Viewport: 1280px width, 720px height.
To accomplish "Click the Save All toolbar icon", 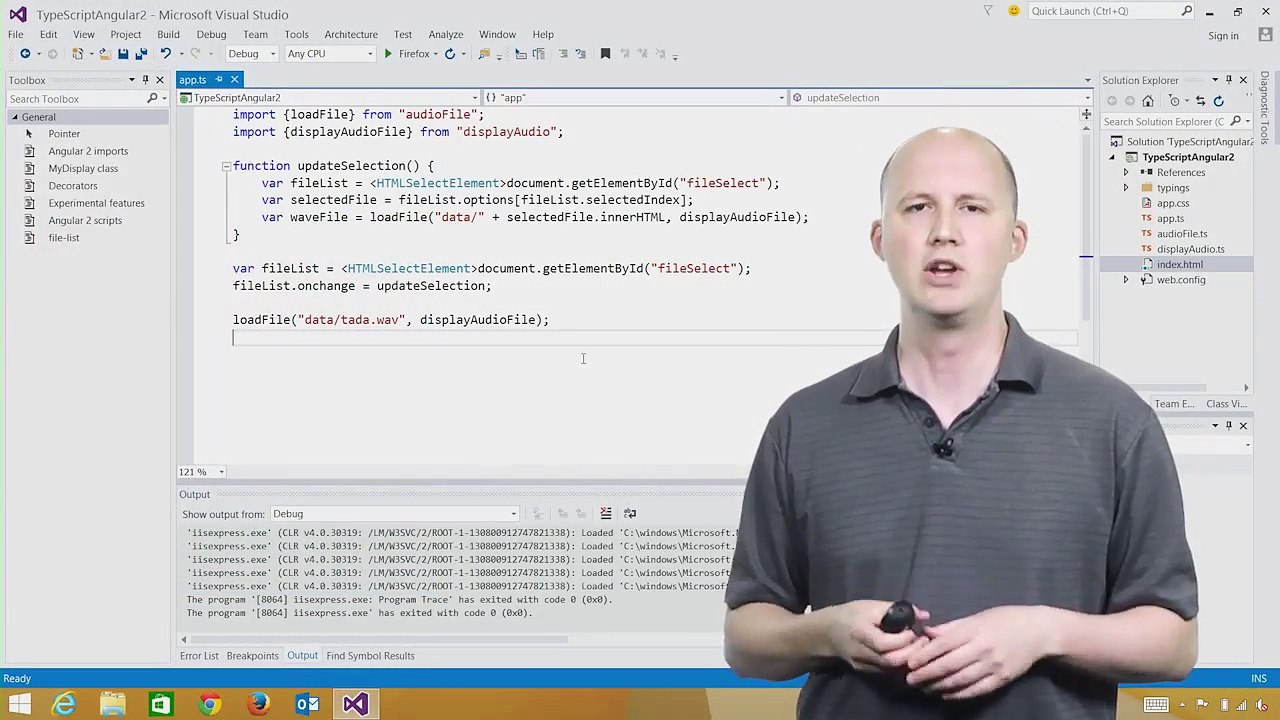I will 141,54.
